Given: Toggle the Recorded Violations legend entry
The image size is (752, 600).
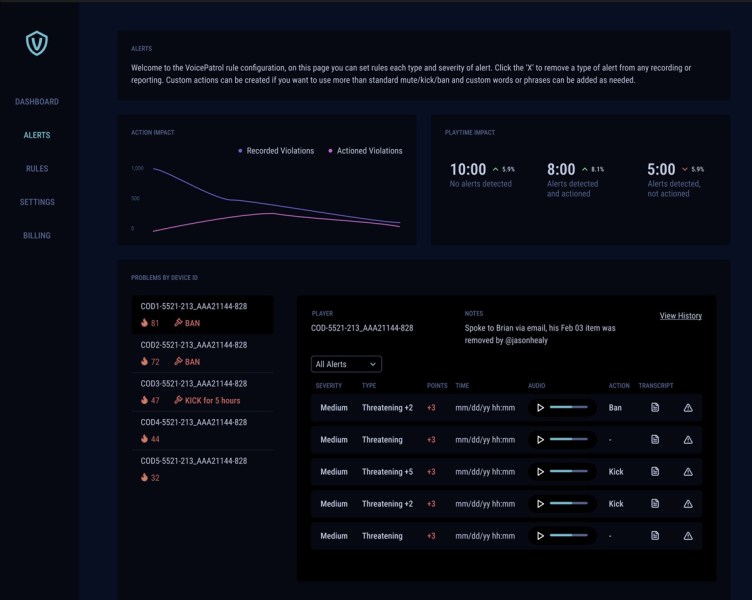Looking at the screenshot, I should pos(276,151).
